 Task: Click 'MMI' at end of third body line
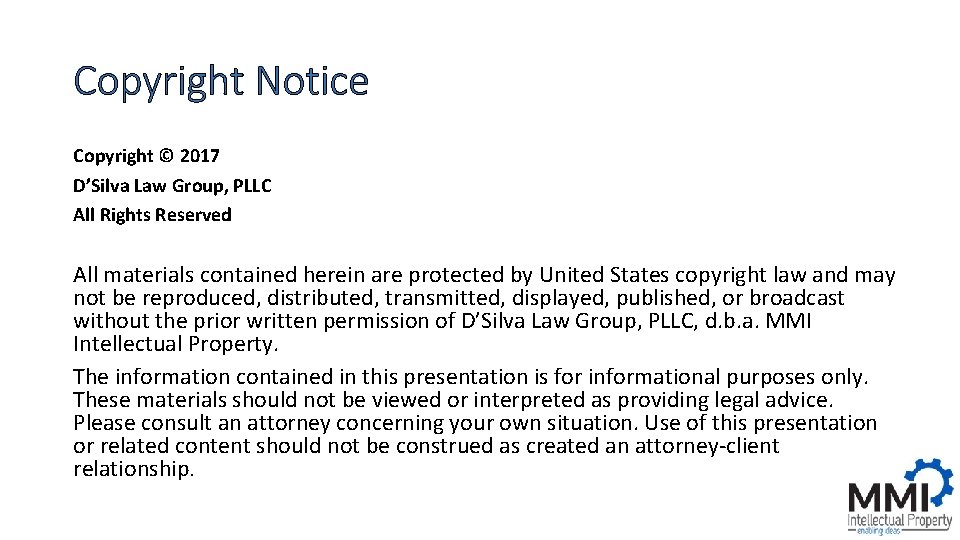789,321
